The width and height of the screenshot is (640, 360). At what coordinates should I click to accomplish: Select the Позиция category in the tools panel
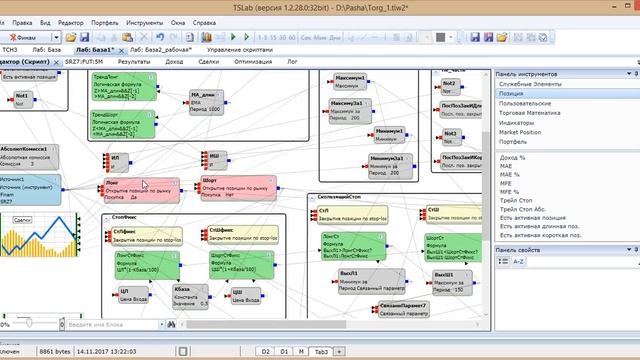tap(567, 93)
